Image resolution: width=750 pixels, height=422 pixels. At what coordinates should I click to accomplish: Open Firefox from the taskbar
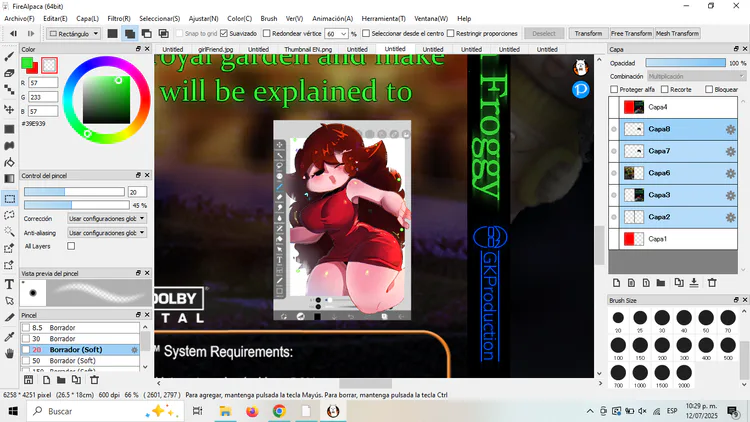(x=252, y=411)
